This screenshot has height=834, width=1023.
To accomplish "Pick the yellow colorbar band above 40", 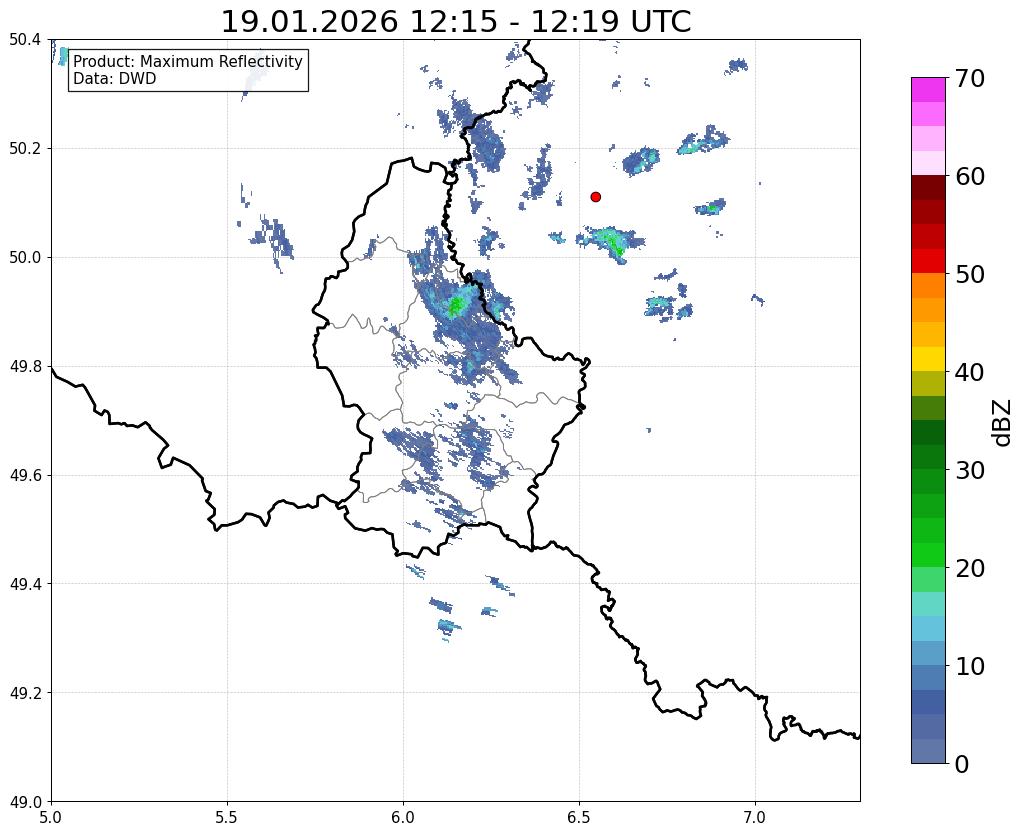I will coord(928,359).
